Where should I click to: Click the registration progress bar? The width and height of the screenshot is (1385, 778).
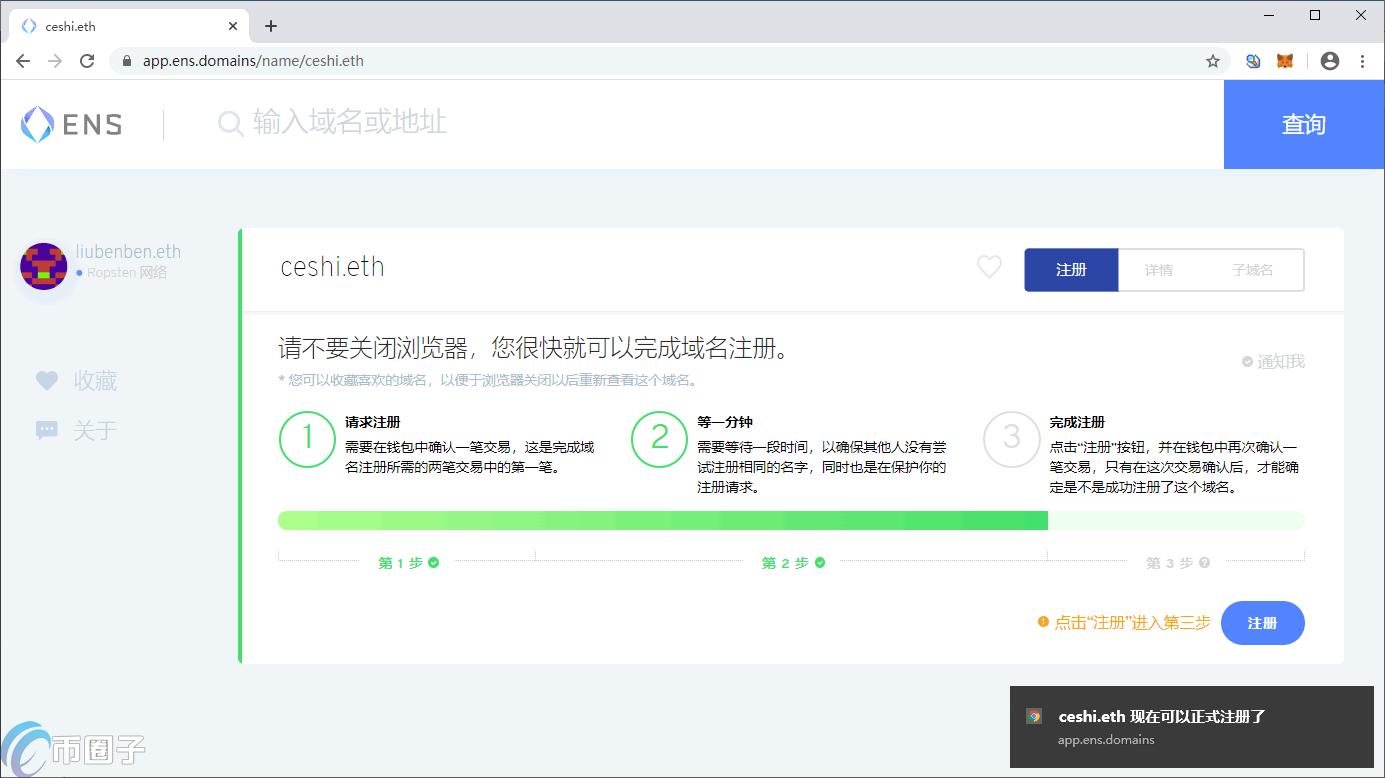(791, 520)
